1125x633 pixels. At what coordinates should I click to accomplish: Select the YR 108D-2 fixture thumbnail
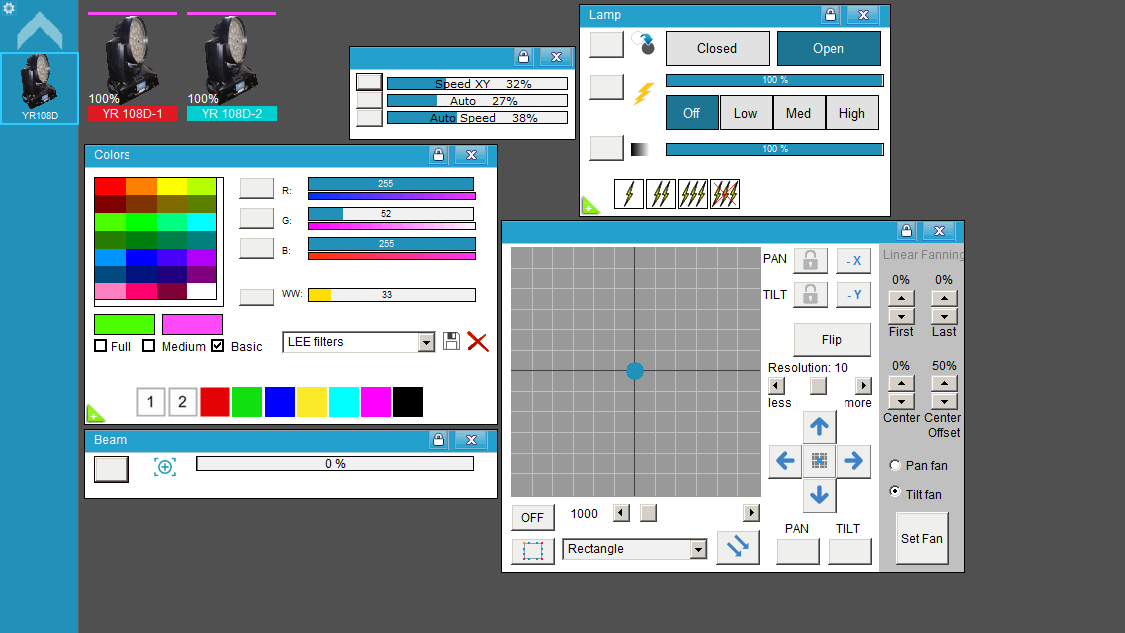[x=231, y=67]
